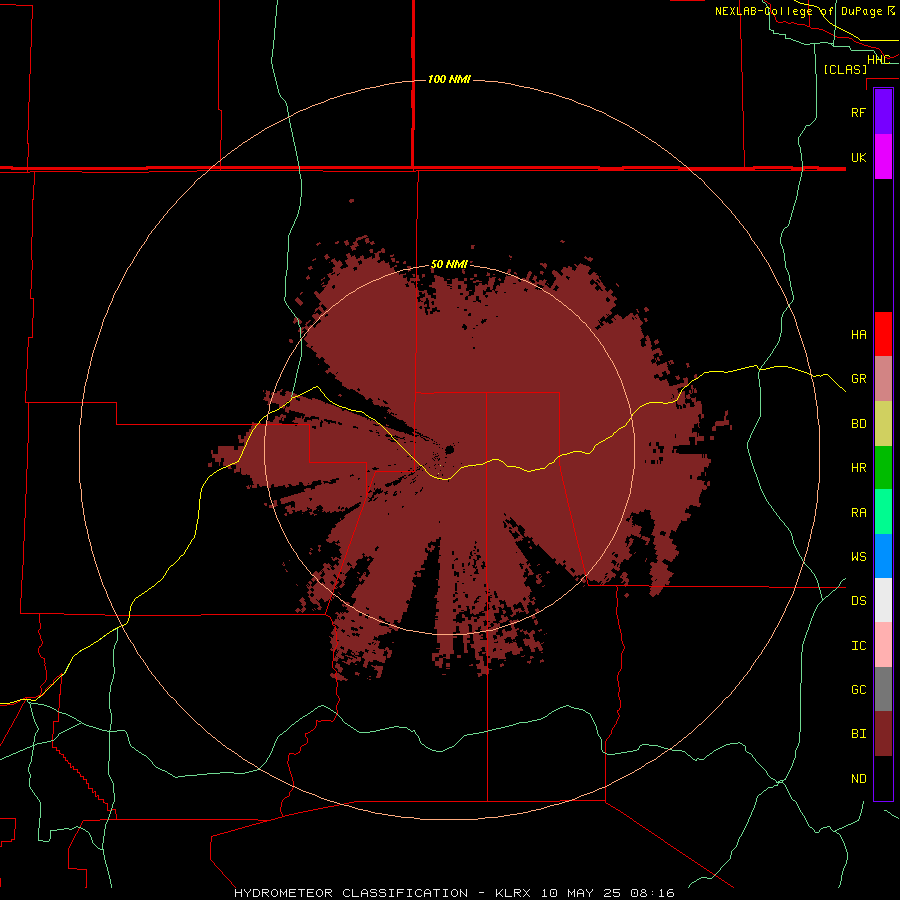Click the IC legend label
This screenshot has width=900, height=900.
point(858,646)
